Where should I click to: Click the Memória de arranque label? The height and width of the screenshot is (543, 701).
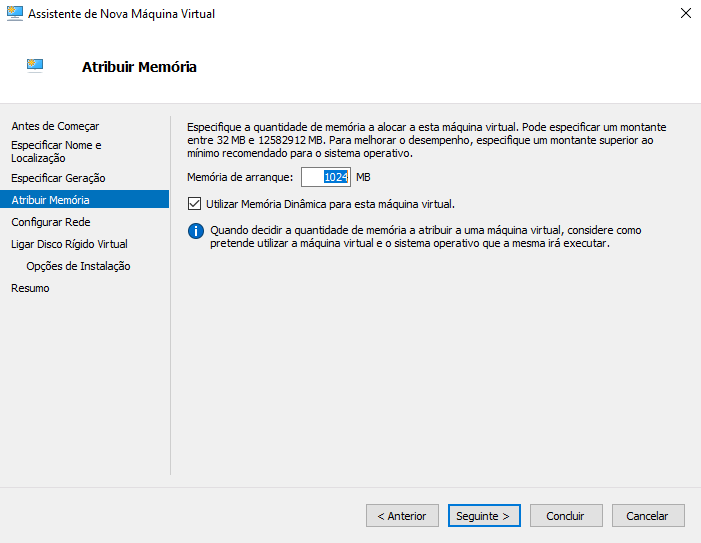[240, 177]
